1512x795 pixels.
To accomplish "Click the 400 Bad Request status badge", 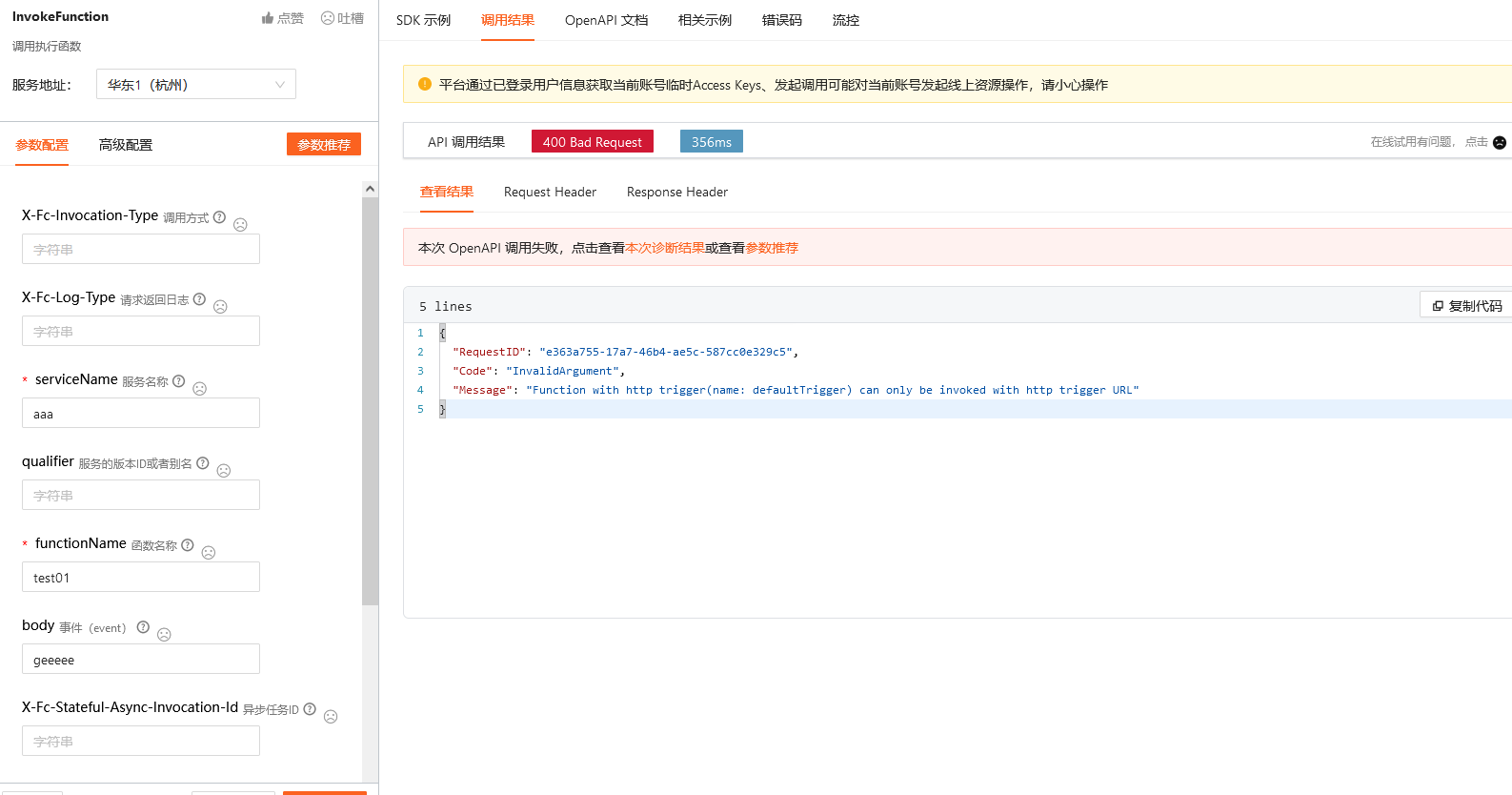I will [x=593, y=141].
